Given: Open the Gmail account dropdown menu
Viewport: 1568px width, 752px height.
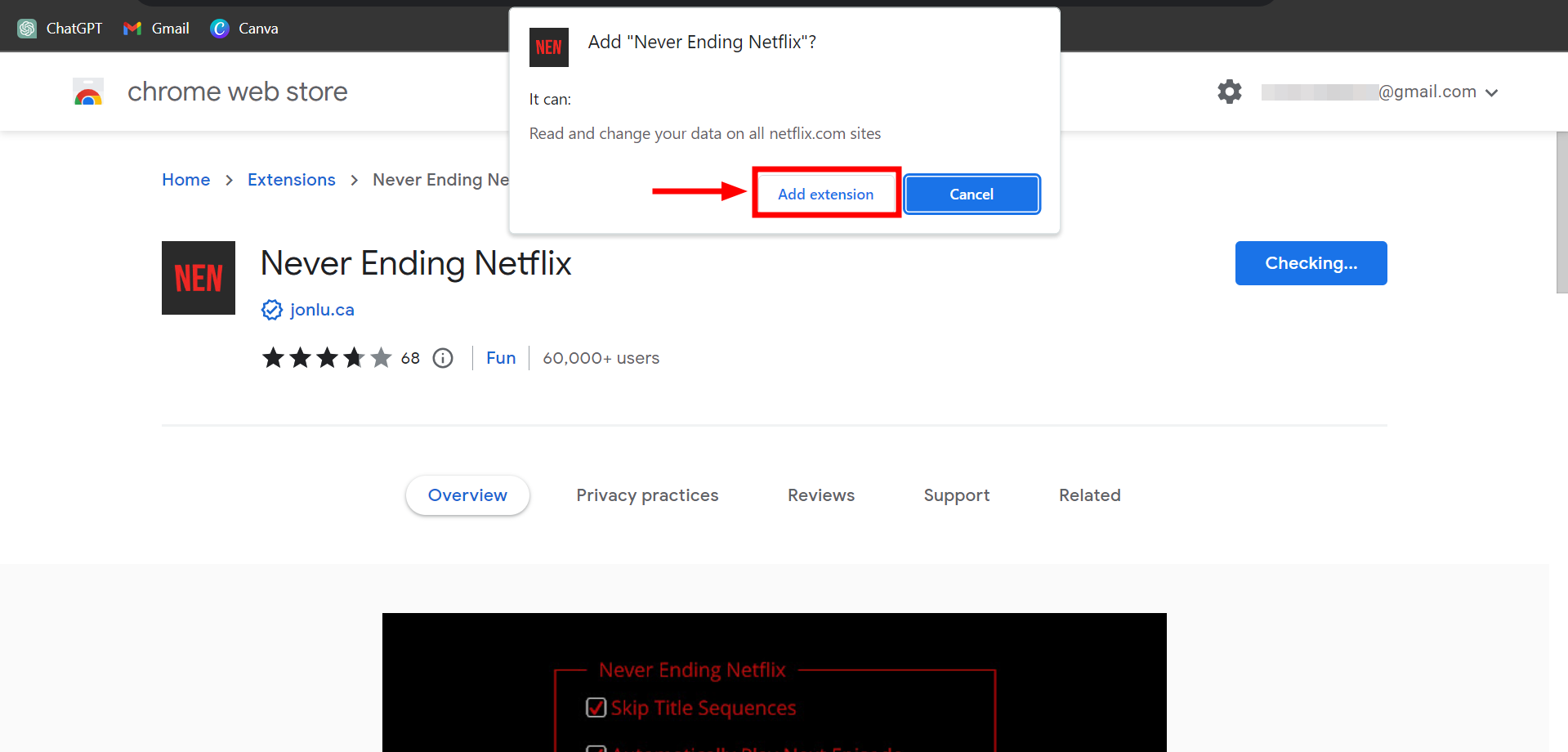Looking at the screenshot, I should (1494, 92).
